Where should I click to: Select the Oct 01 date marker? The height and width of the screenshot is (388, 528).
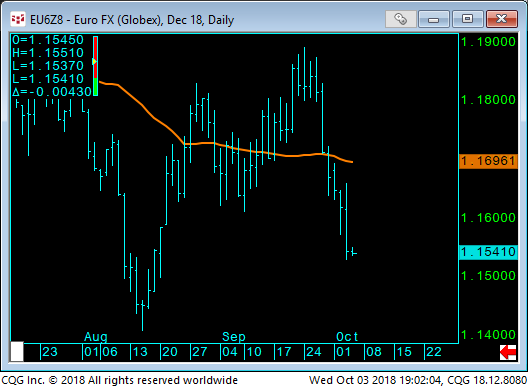point(343,352)
